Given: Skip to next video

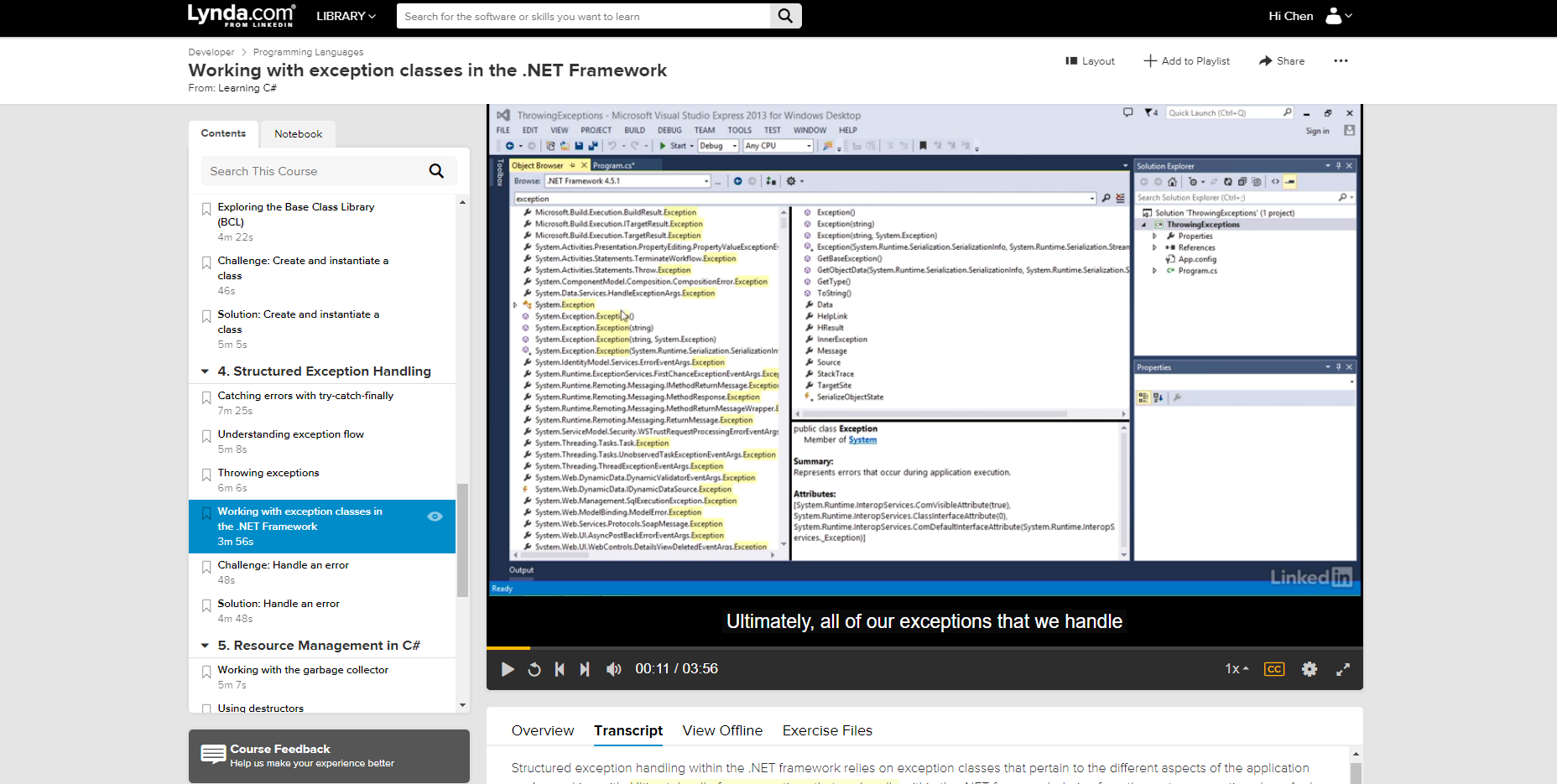Looking at the screenshot, I should (585, 669).
